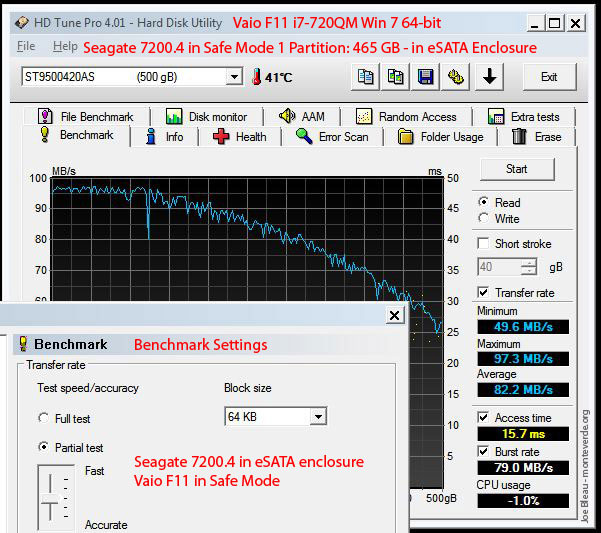Click the Info tab blue icon
Screen dimensions: 601x533
click(151, 136)
